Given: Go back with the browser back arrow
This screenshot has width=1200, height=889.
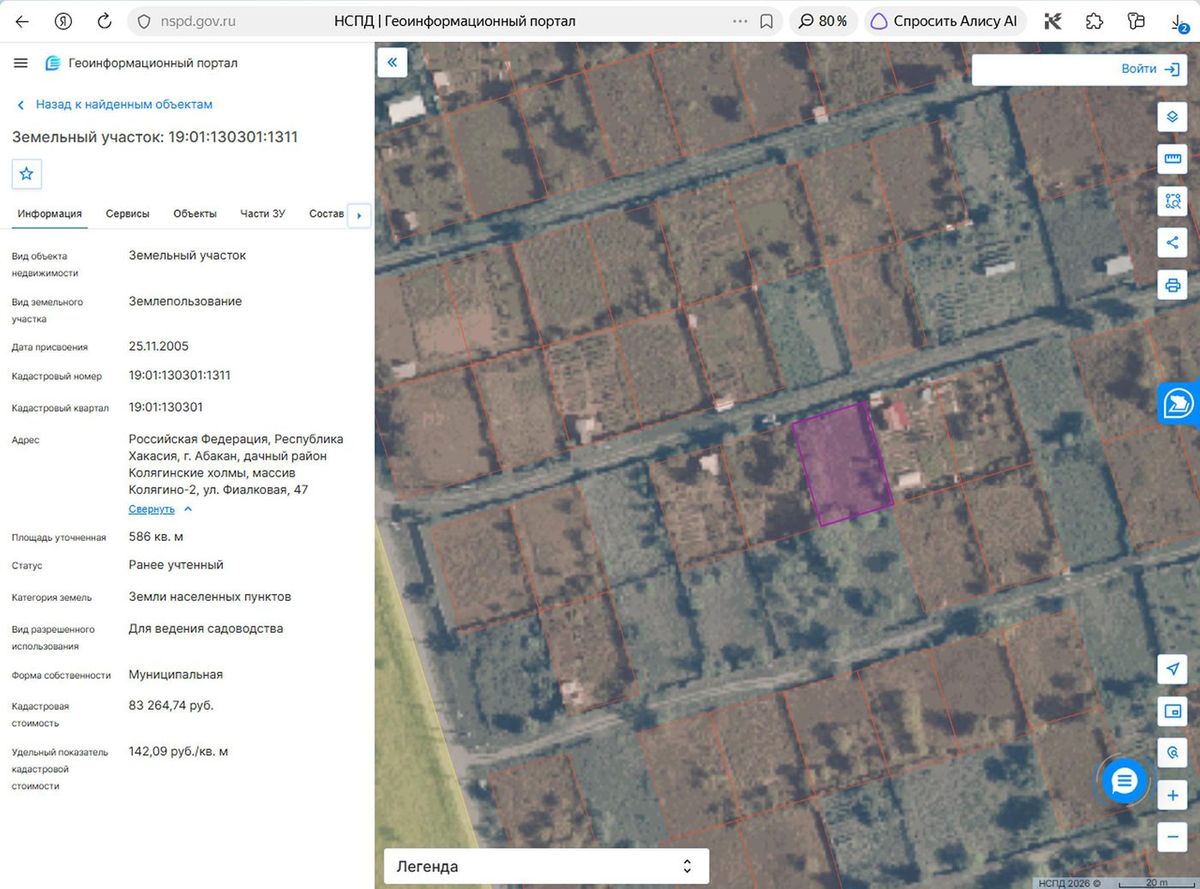Looking at the screenshot, I should tap(22, 21).
